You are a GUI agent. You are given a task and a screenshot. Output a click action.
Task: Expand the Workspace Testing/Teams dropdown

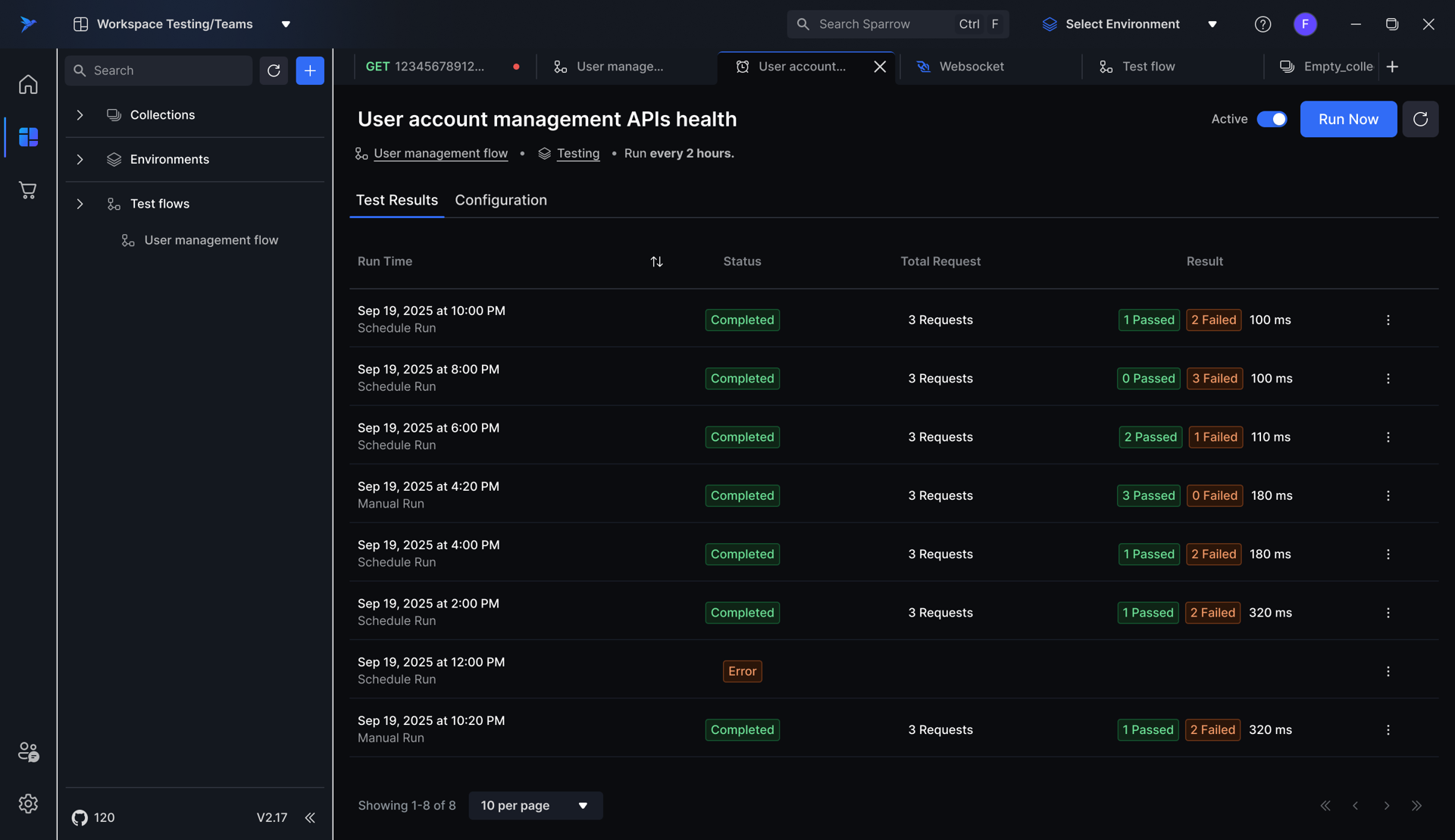coord(286,24)
